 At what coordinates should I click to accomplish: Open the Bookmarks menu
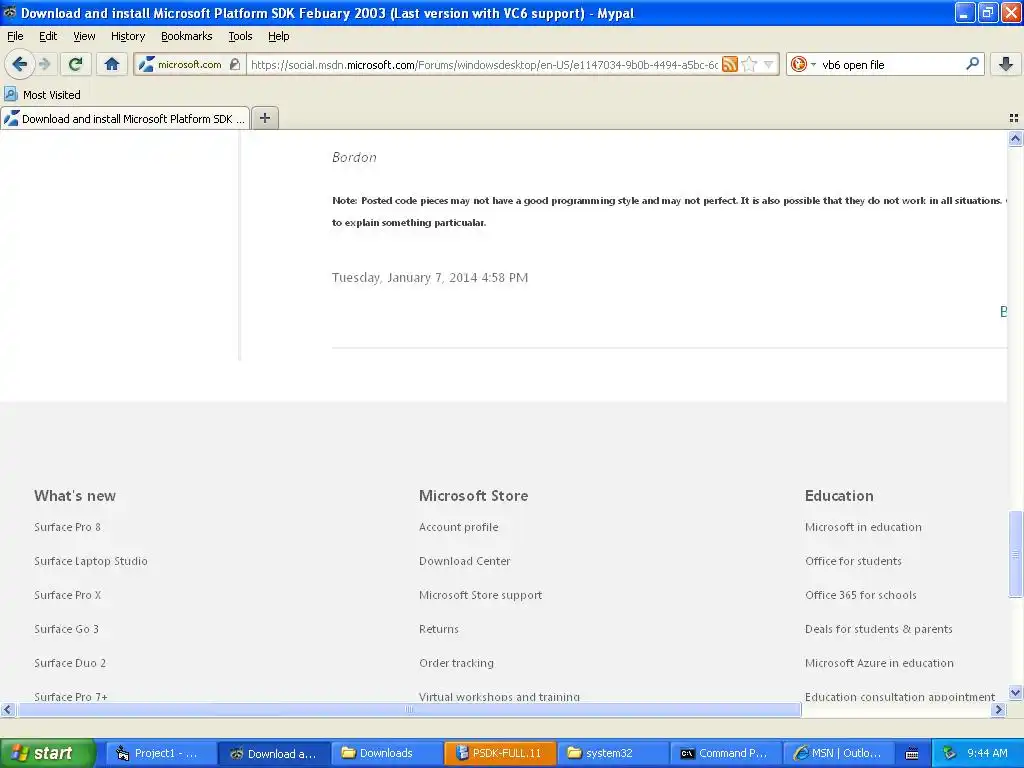(x=186, y=36)
